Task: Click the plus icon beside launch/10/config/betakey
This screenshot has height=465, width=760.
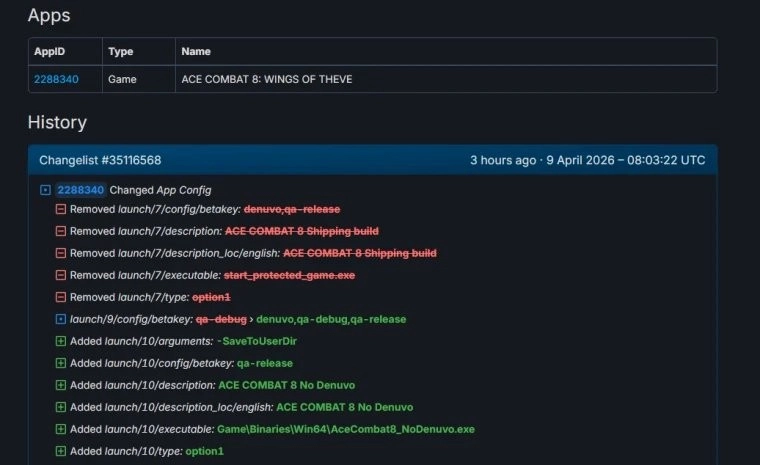Action: pos(61,363)
